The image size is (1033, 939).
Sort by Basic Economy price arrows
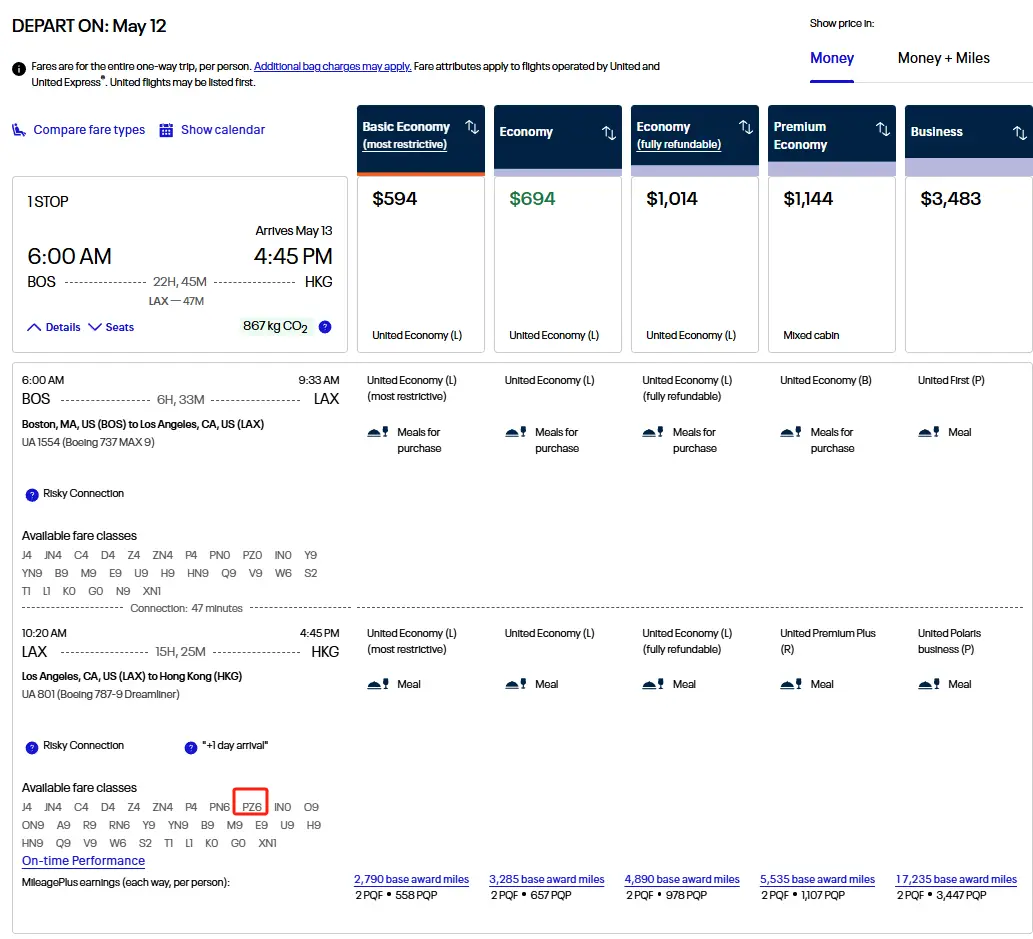[x=472, y=127]
